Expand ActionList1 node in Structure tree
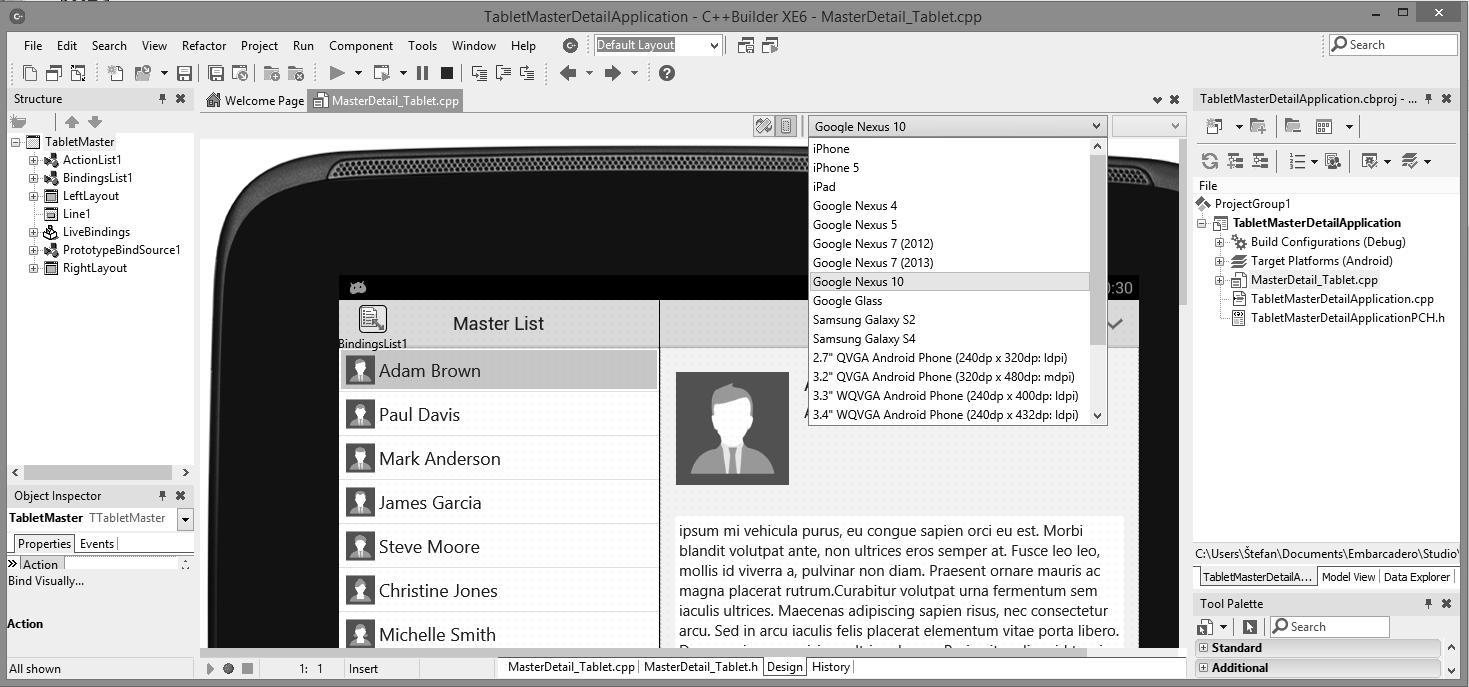 (33, 160)
